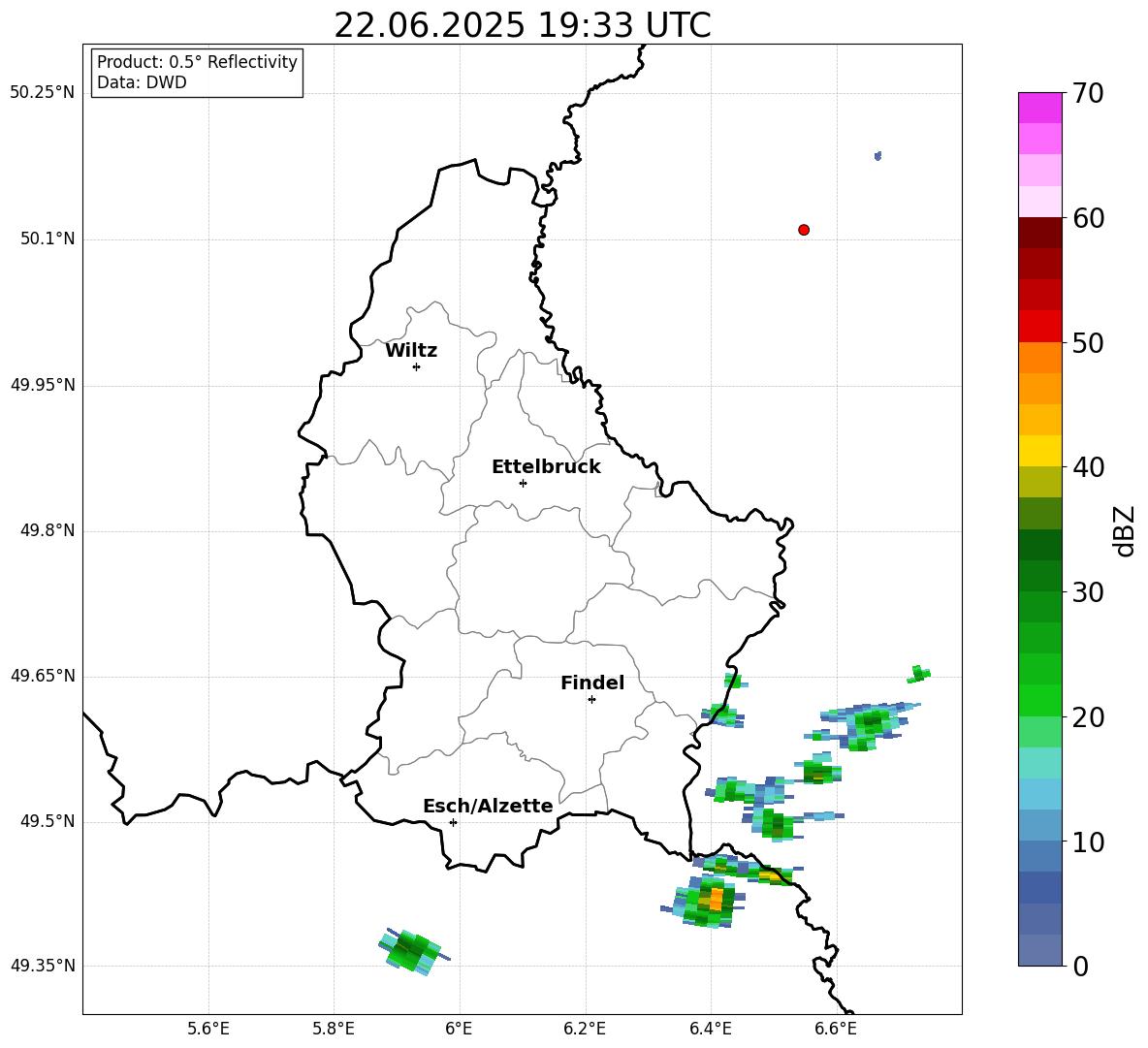Click the yellow 40 dBZ colorbar segment
Viewport: 1148px width, 1048px height.
tap(1039, 451)
